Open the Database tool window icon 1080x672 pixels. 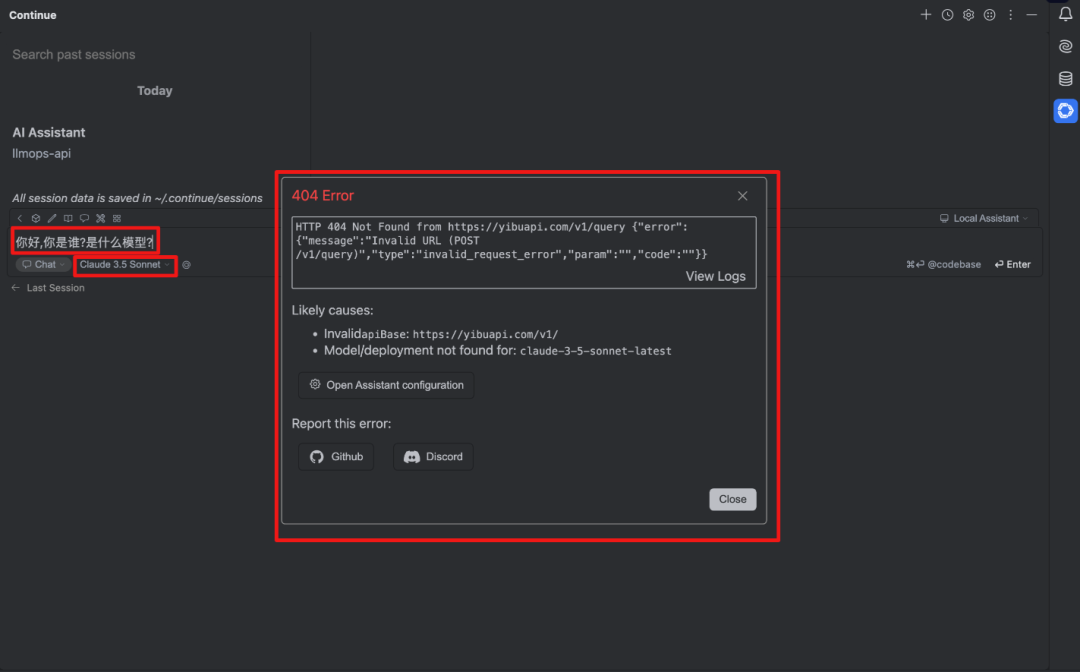(x=1065, y=78)
